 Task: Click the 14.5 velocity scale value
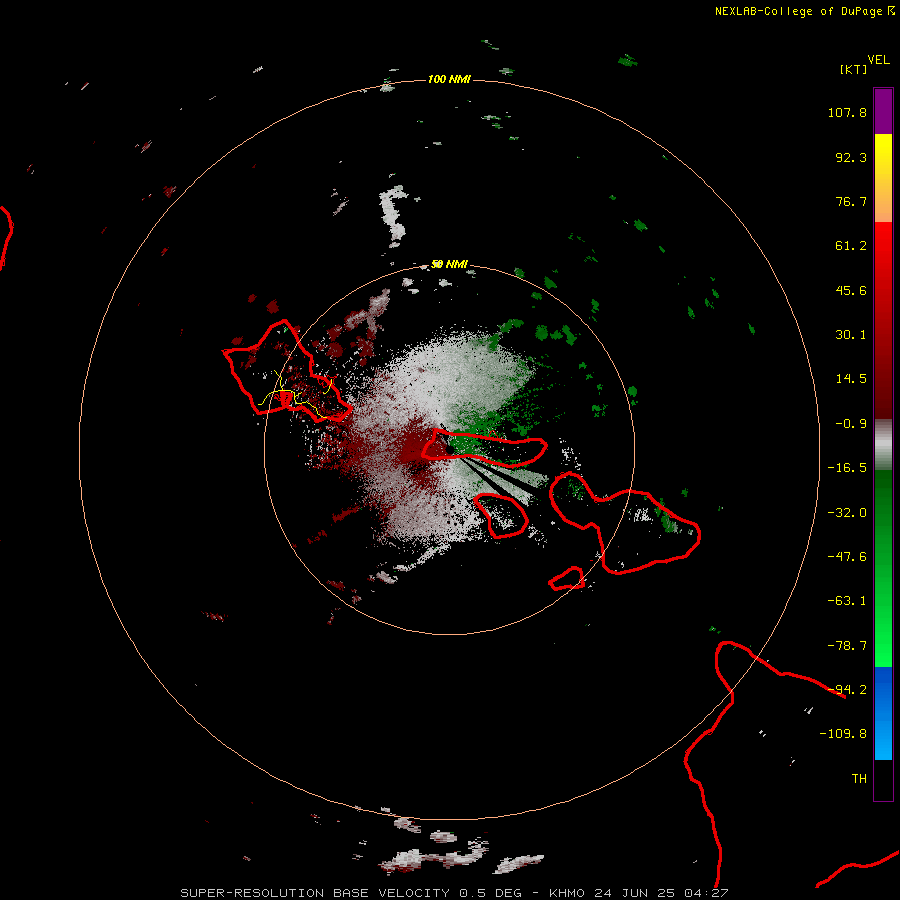(x=851, y=379)
